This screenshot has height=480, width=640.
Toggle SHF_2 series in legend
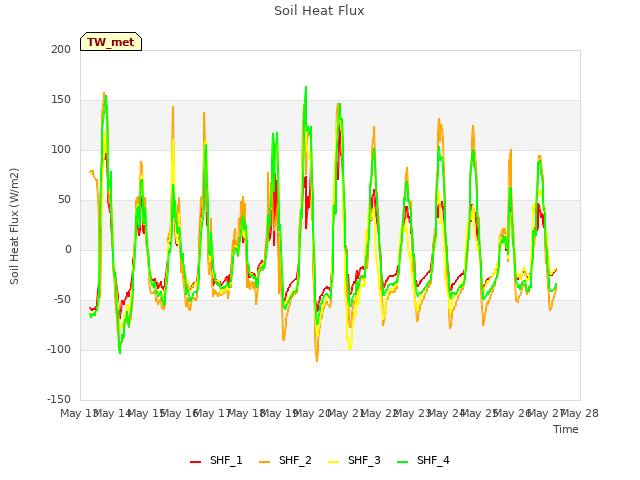coord(285,460)
